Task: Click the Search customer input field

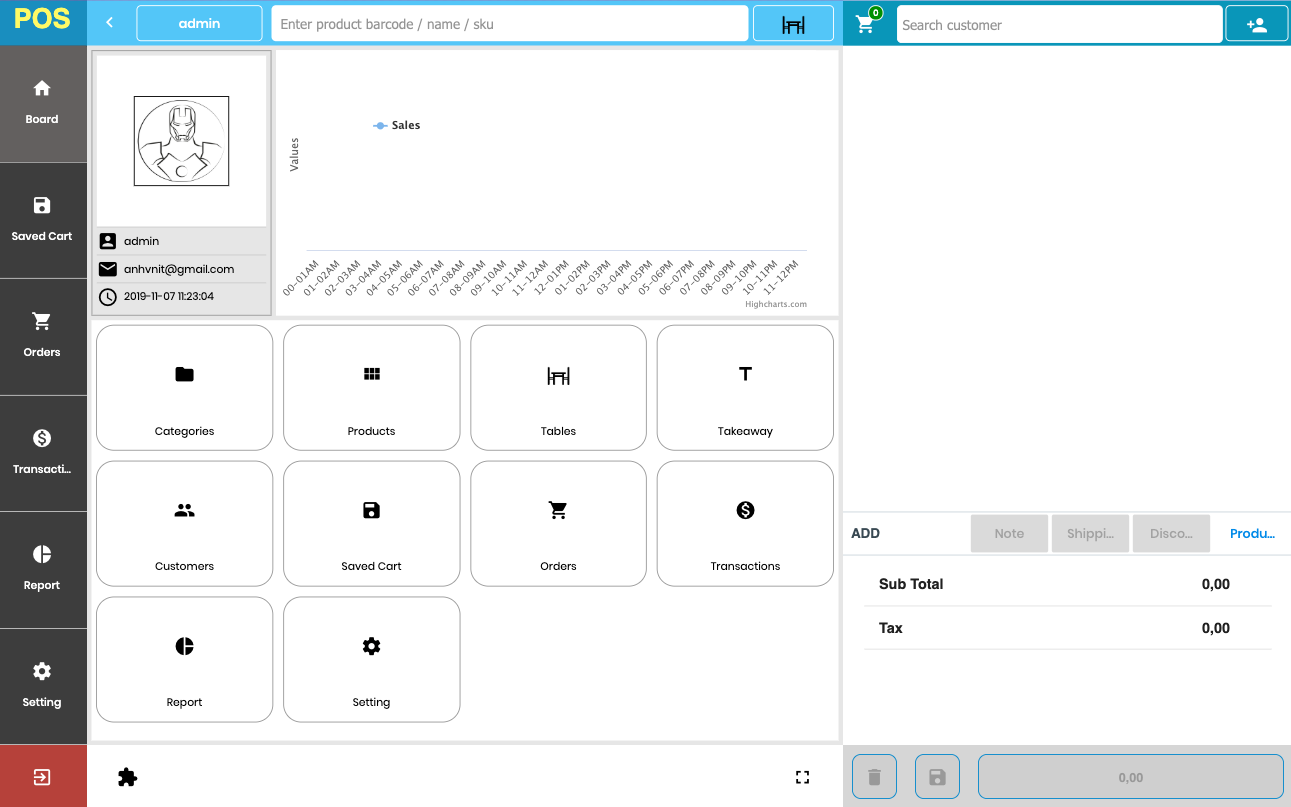Action: tap(1059, 24)
